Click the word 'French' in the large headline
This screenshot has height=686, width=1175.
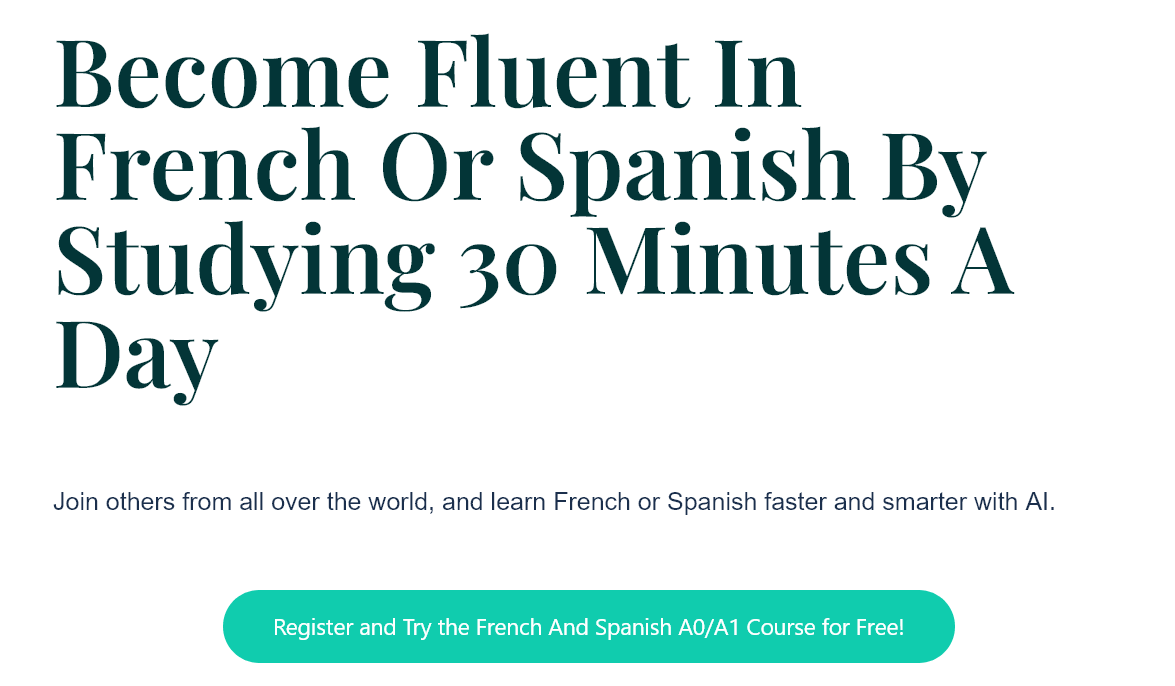pyautogui.click(x=205, y=166)
